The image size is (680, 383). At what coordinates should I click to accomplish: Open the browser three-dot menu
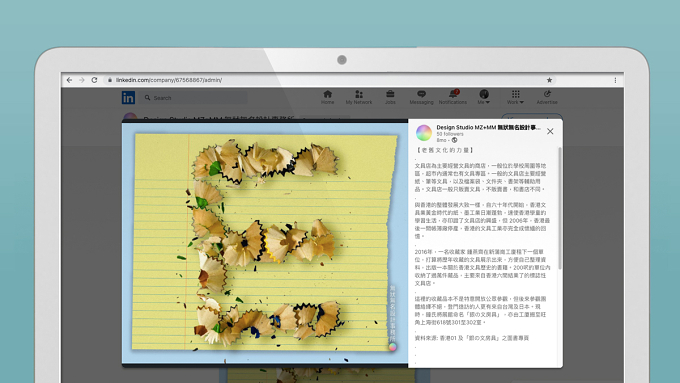(x=615, y=80)
